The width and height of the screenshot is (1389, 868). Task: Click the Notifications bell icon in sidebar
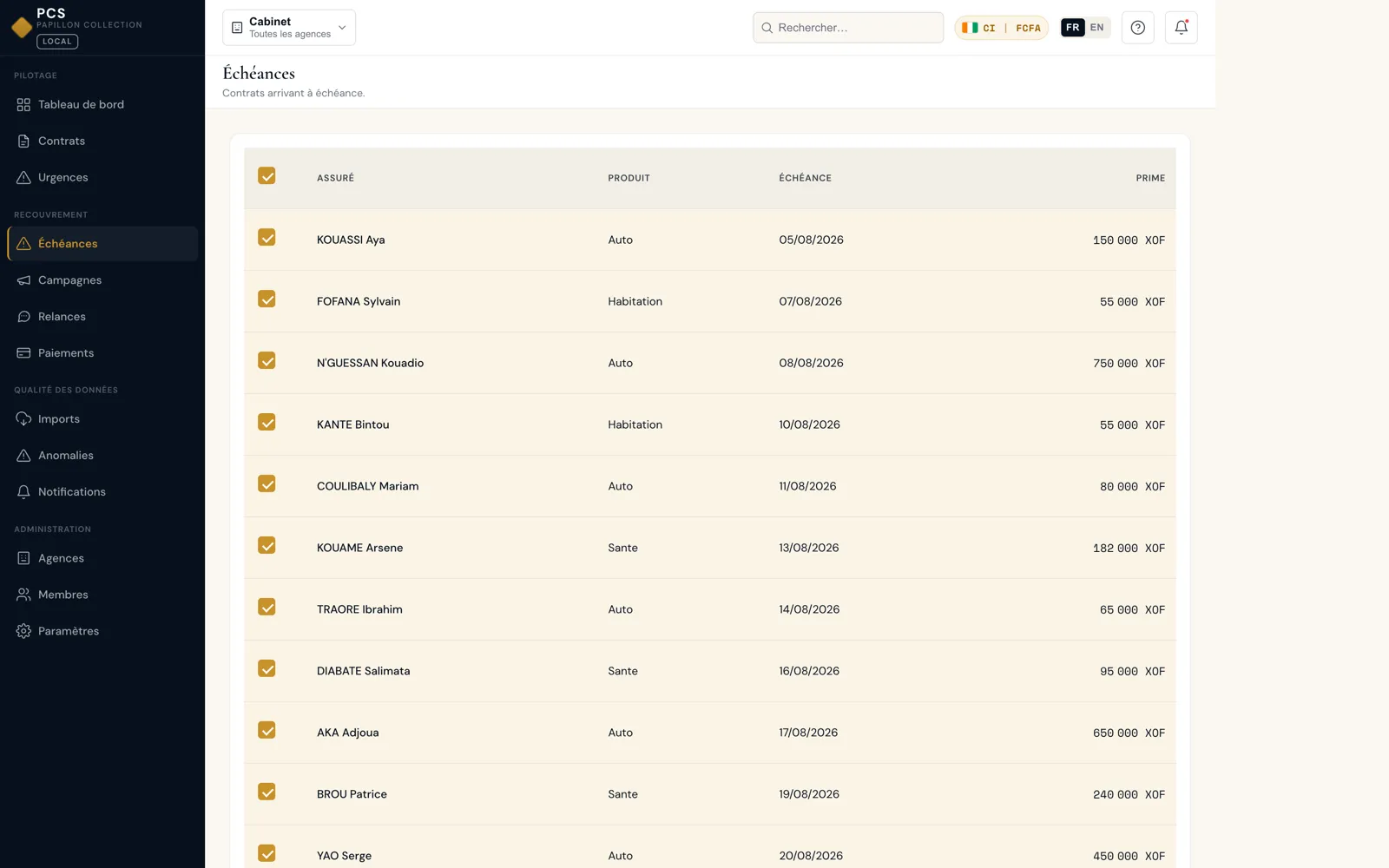pyautogui.click(x=23, y=492)
